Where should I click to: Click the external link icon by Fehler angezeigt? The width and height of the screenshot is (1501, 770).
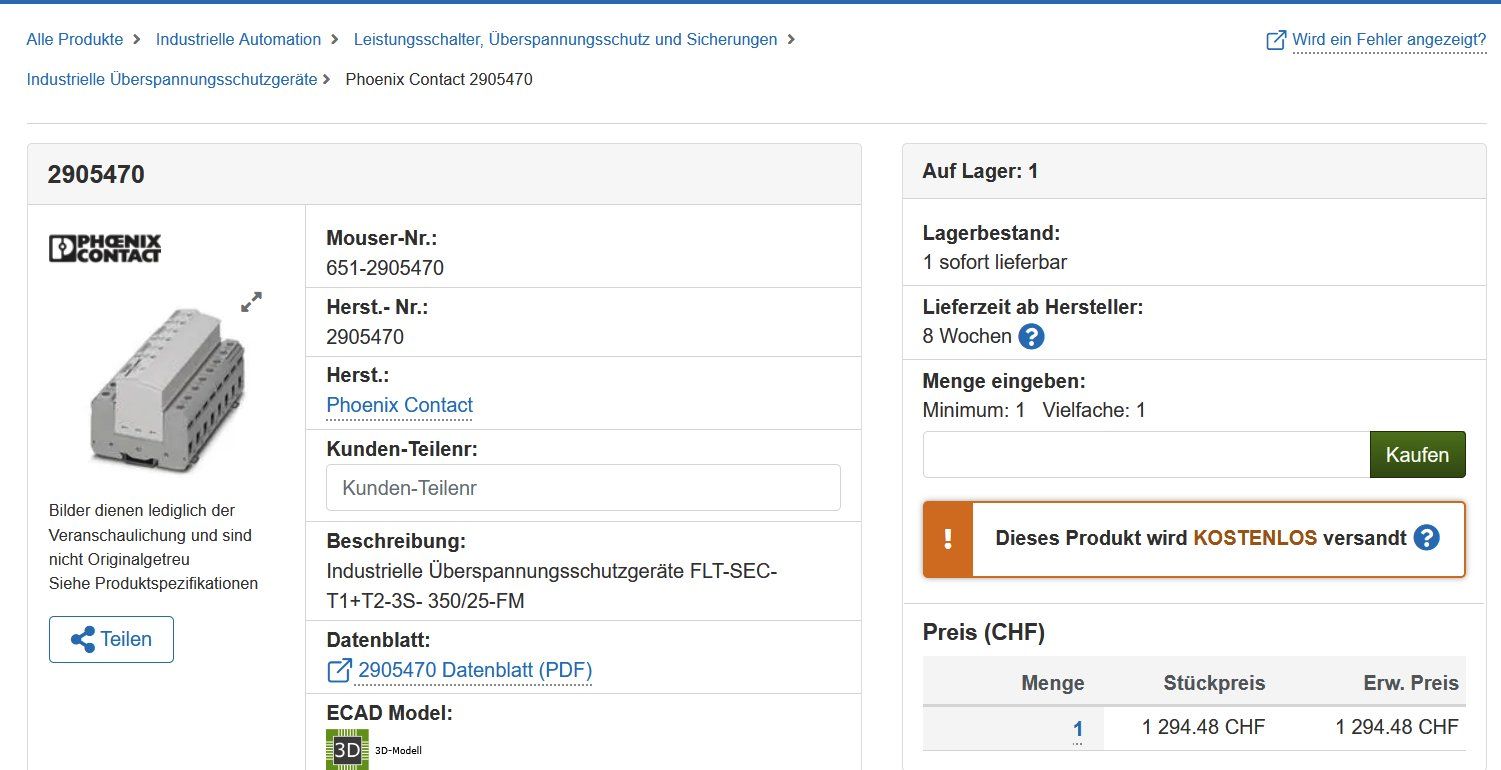click(x=1276, y=40)
